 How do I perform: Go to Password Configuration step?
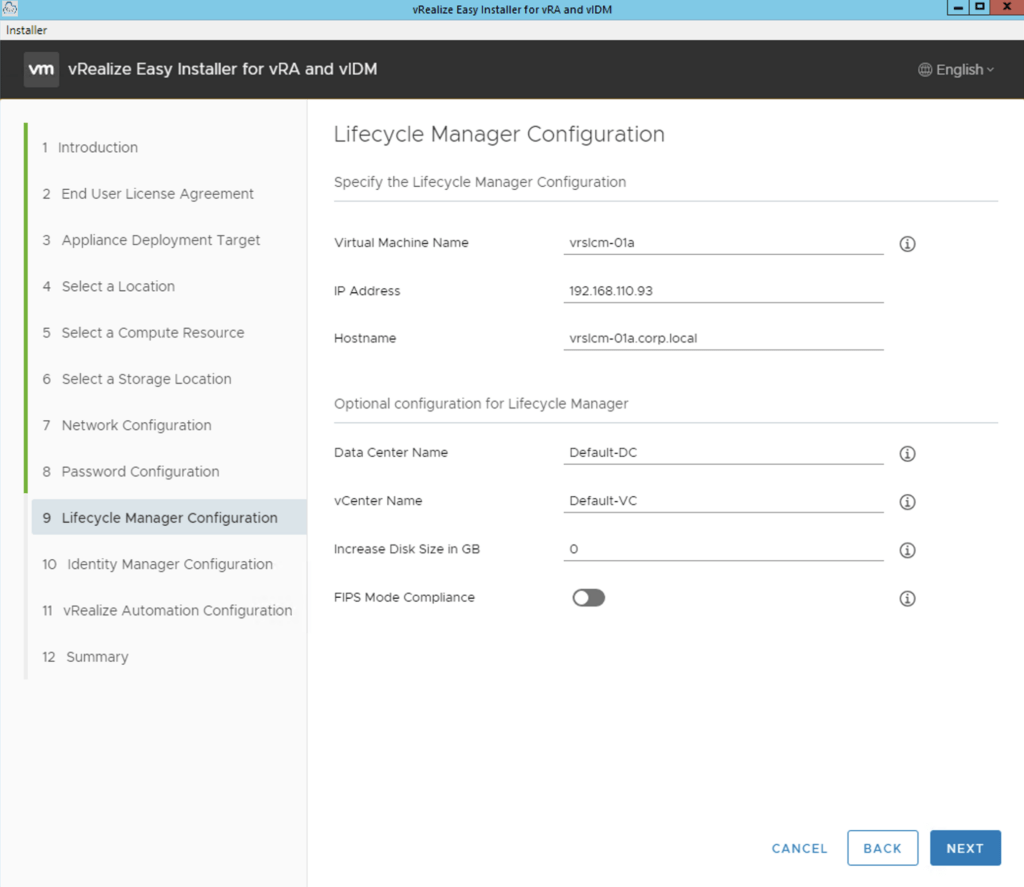pyautogui.click(x=131, y=472)
